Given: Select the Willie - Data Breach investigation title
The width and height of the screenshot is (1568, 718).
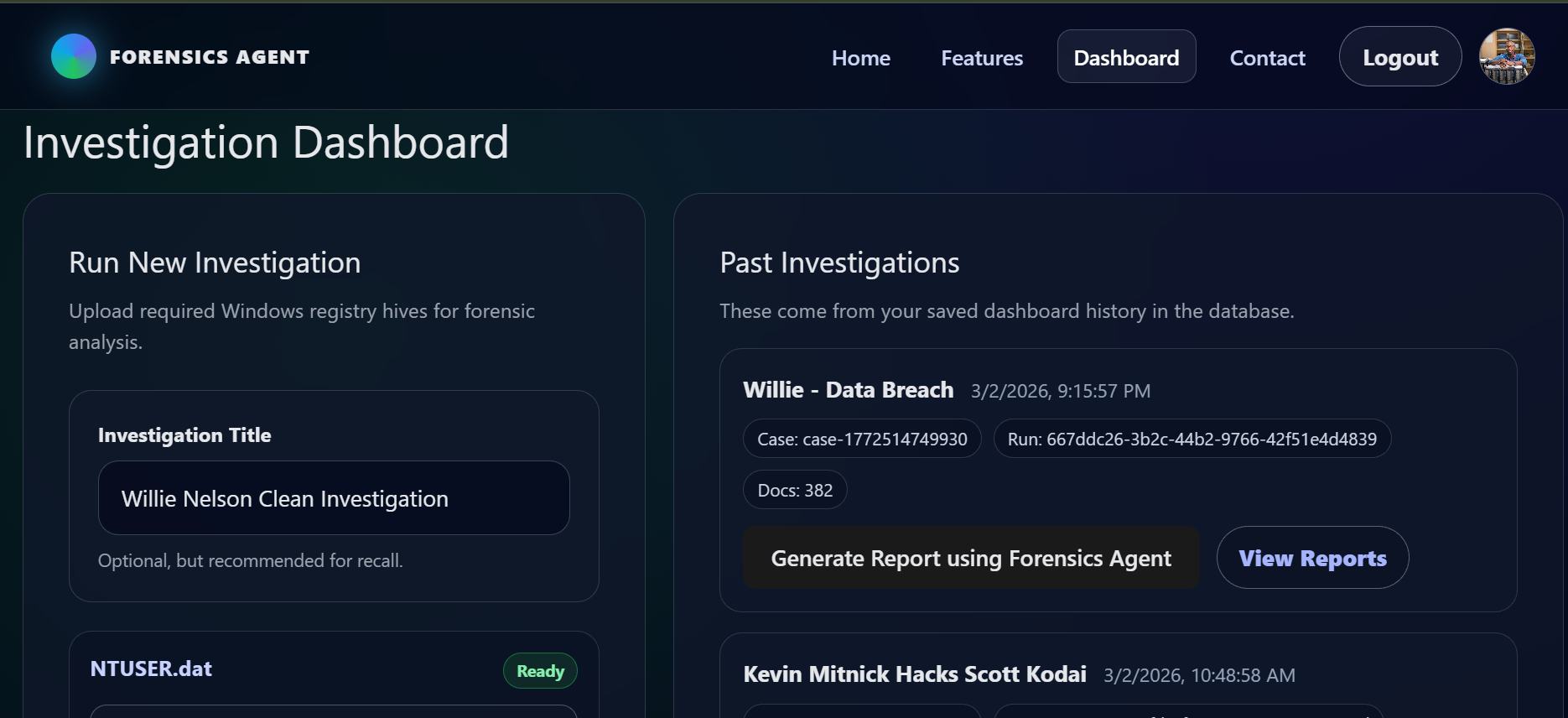Looking at the screenshot, I should [848, 390].
